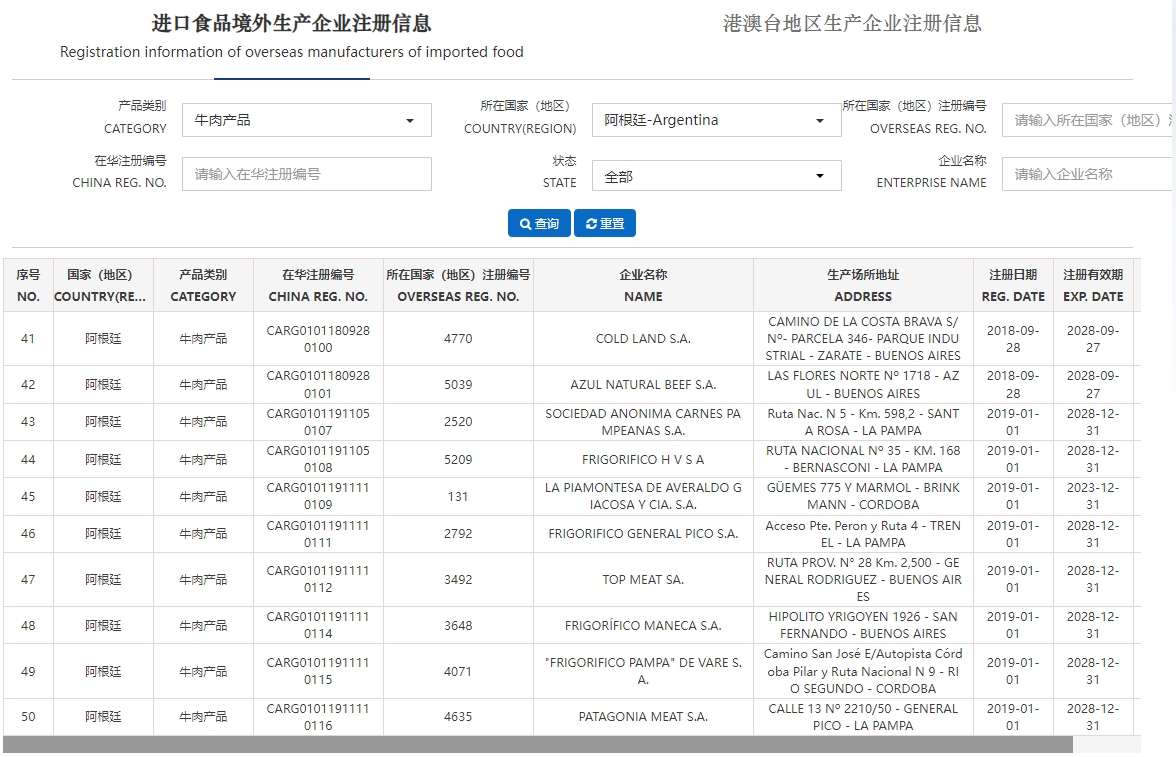Click the OVERSEAS REG. NO. input field
Screen dimensions: 1176x757
tap(1086, 119)
